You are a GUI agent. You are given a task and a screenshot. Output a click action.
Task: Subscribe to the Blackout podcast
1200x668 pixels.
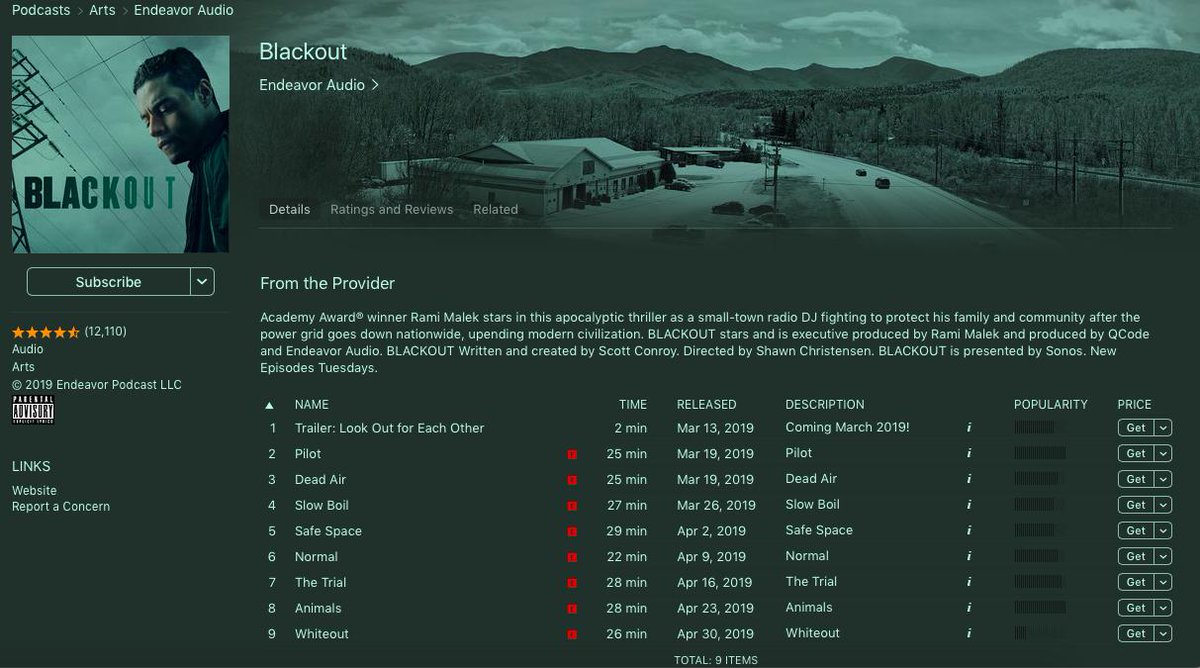coord(108,282)
